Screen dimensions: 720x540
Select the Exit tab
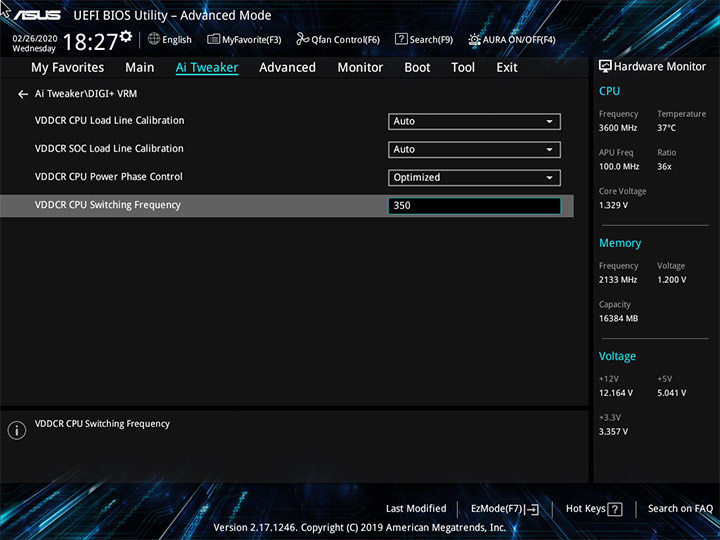click(x=507, y=68)
